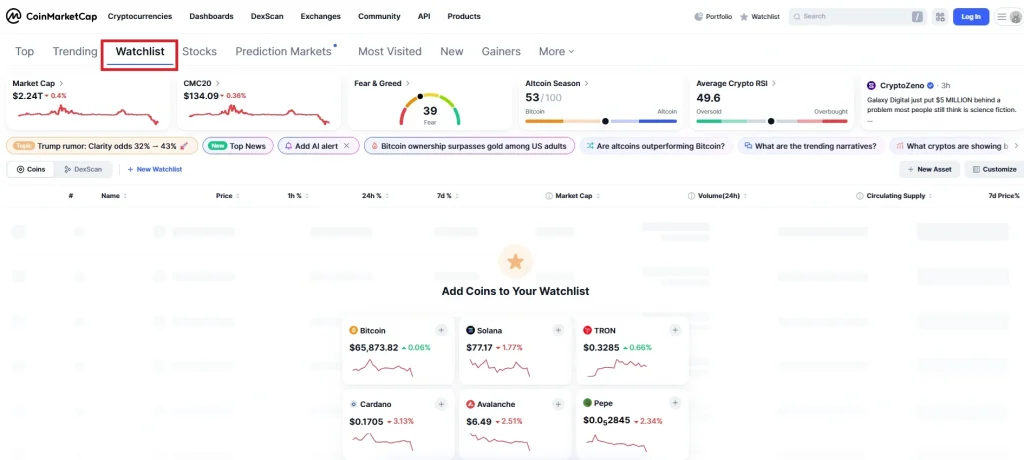1024x460 pixels.
Task: Switch to the Stocks tab
Action: [199, 52]
